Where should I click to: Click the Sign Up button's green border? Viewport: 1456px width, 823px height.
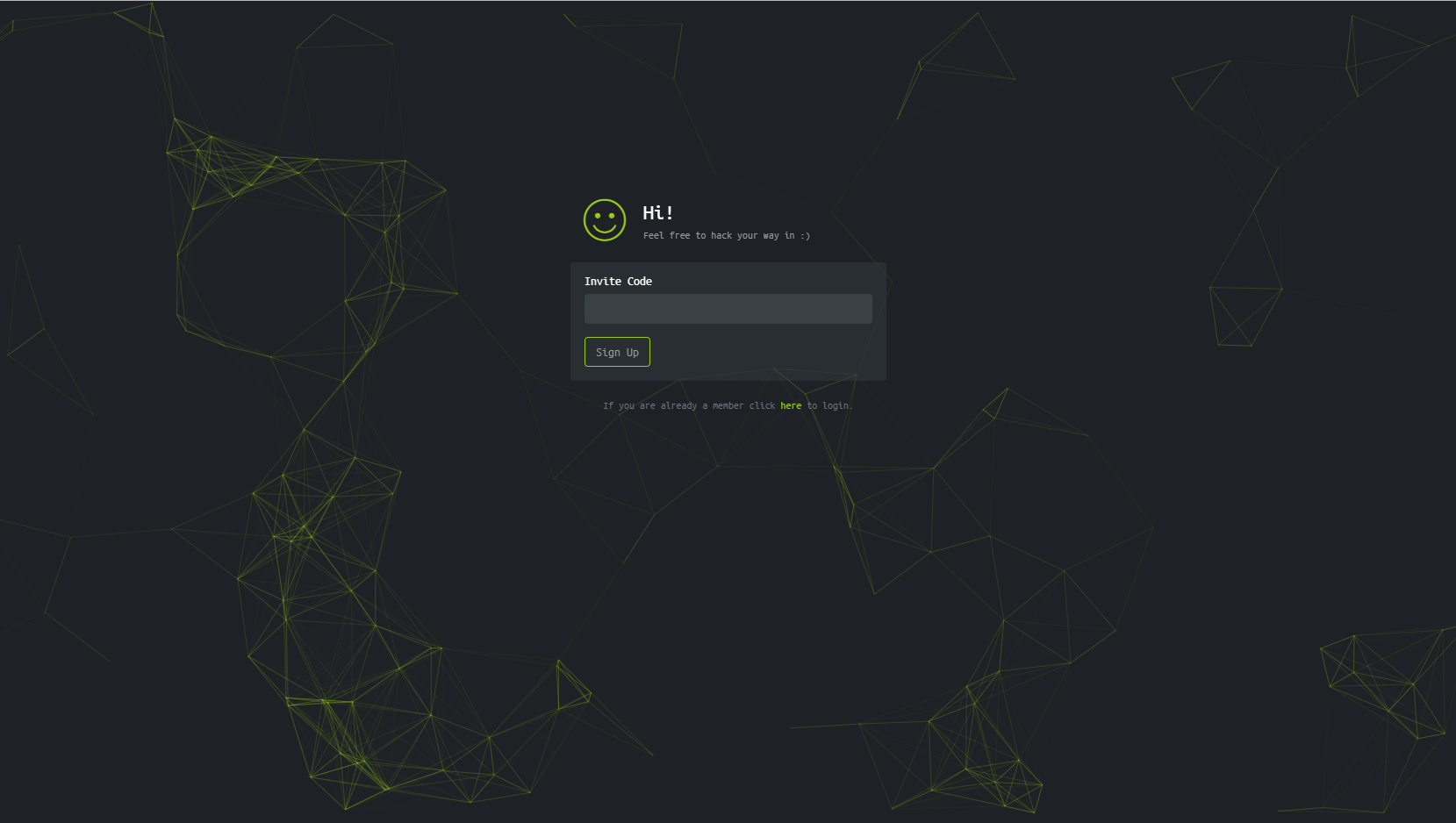pos(617,339)
